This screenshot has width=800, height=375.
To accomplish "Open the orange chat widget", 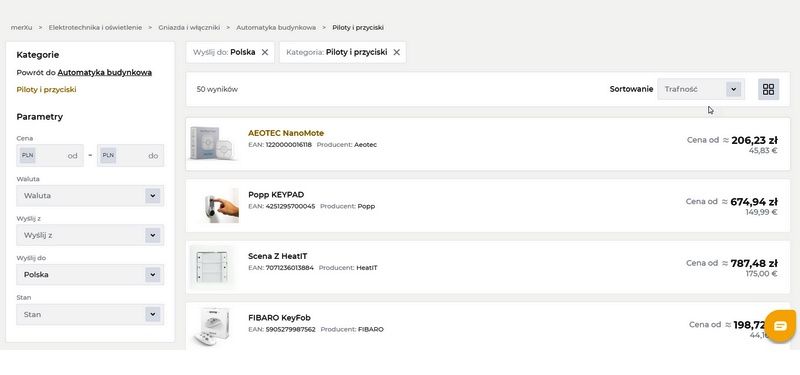I will point(780,326).
